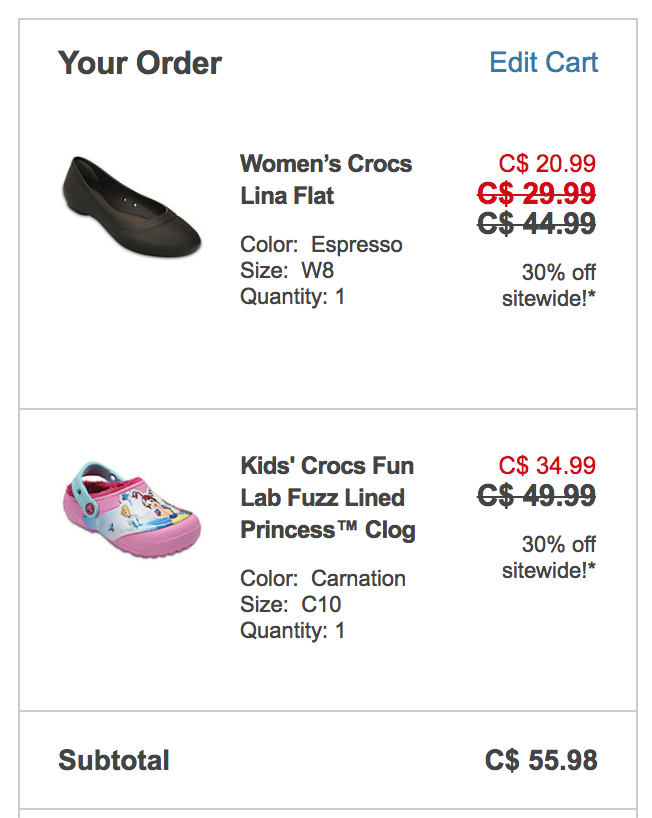652x818 pixels.
Task: Click the Women's Crocs Lina Flat thumbnail
Action: click(x=132, y=206)
